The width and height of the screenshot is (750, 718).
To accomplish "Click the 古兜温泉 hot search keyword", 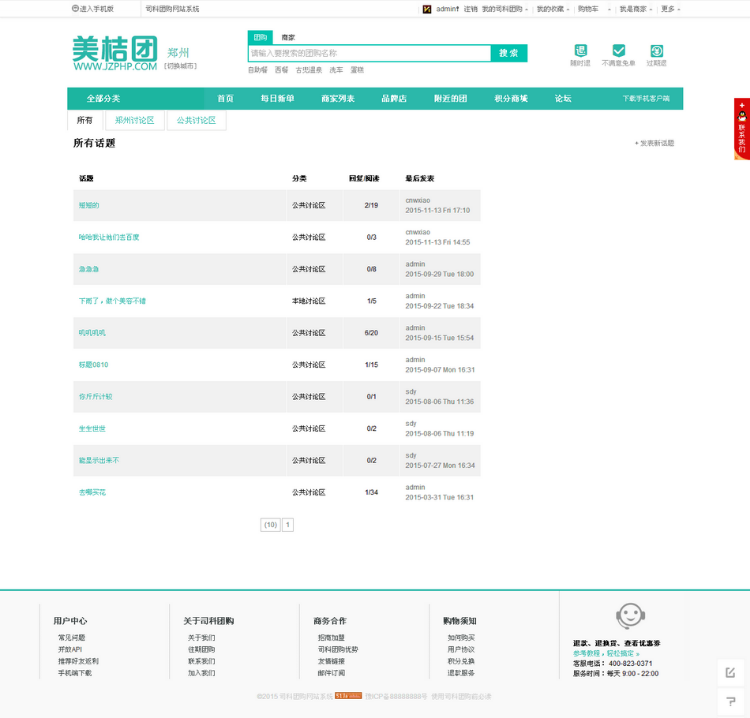I will [309, 70].
